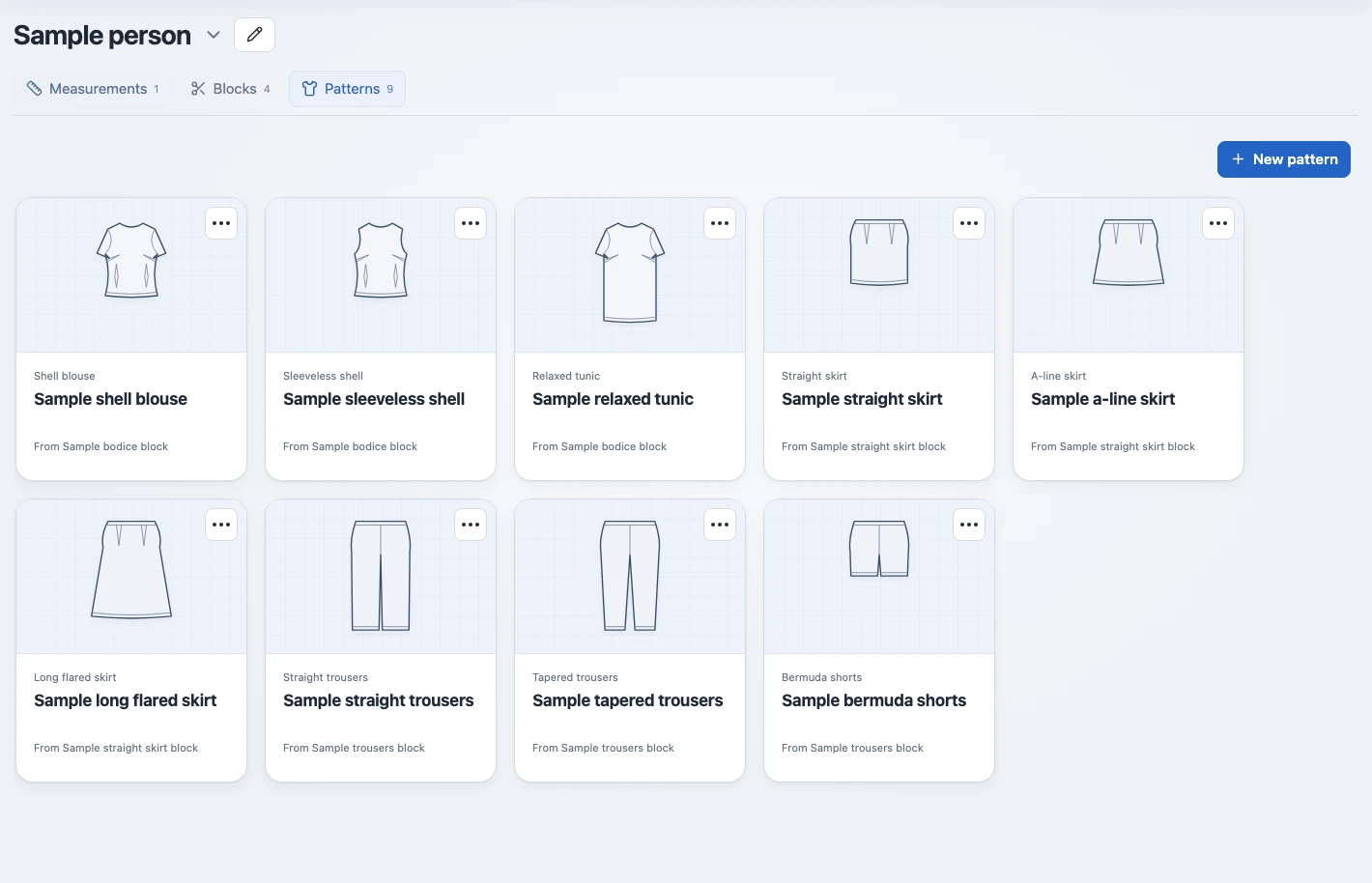This screenshot has width=1372, height=883.
Task: Click 'From Sample straight skirt block' under straight skirt
Action: pos(864,446)
